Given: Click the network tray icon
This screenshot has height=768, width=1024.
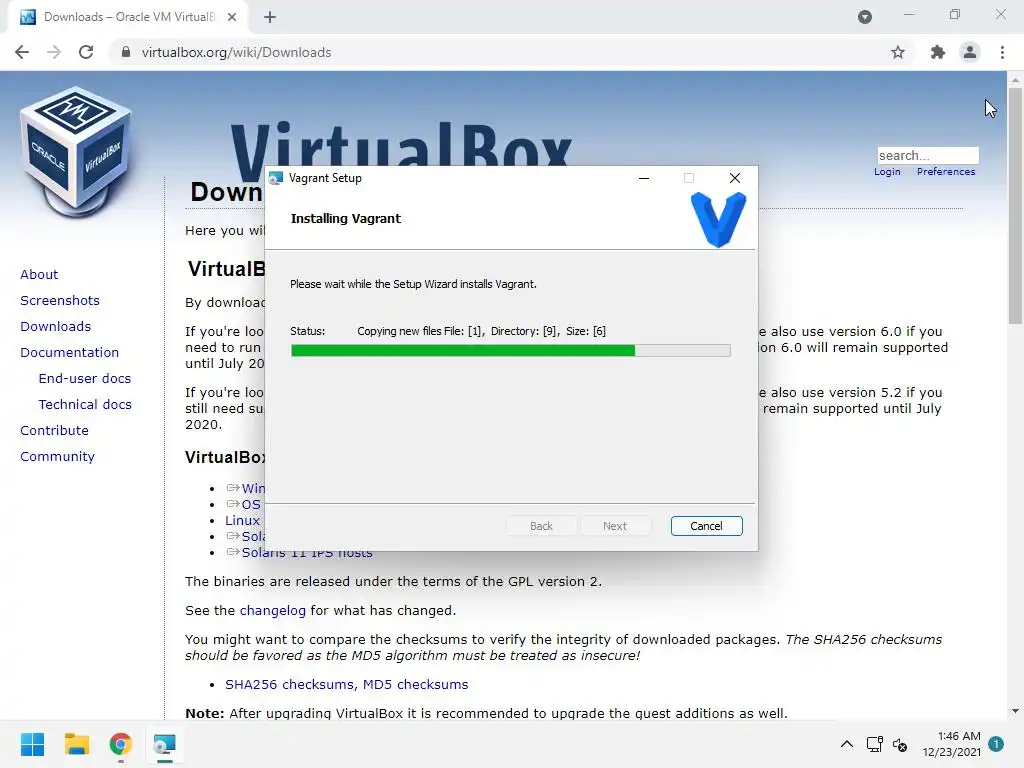Looking at the screenshot, I should coord(874,744).
